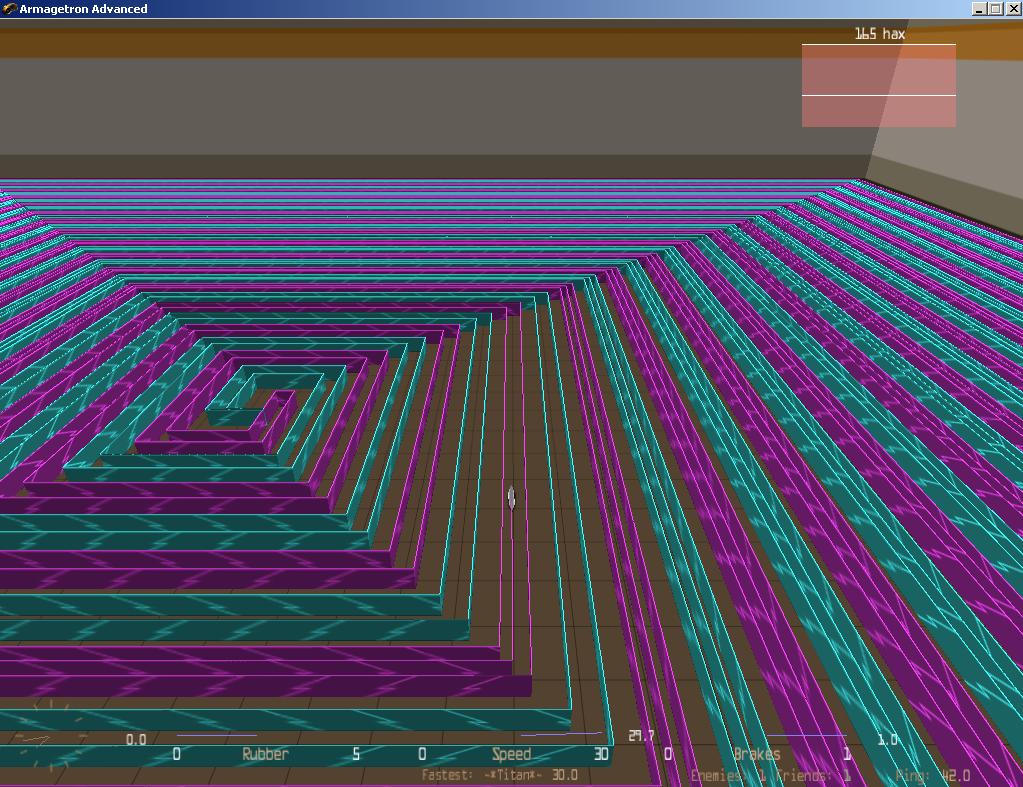Screen dimensions: 1023x787
Task: Click the Fastest player Titan text
Action: pyautogui.click(x=500, y=775)
